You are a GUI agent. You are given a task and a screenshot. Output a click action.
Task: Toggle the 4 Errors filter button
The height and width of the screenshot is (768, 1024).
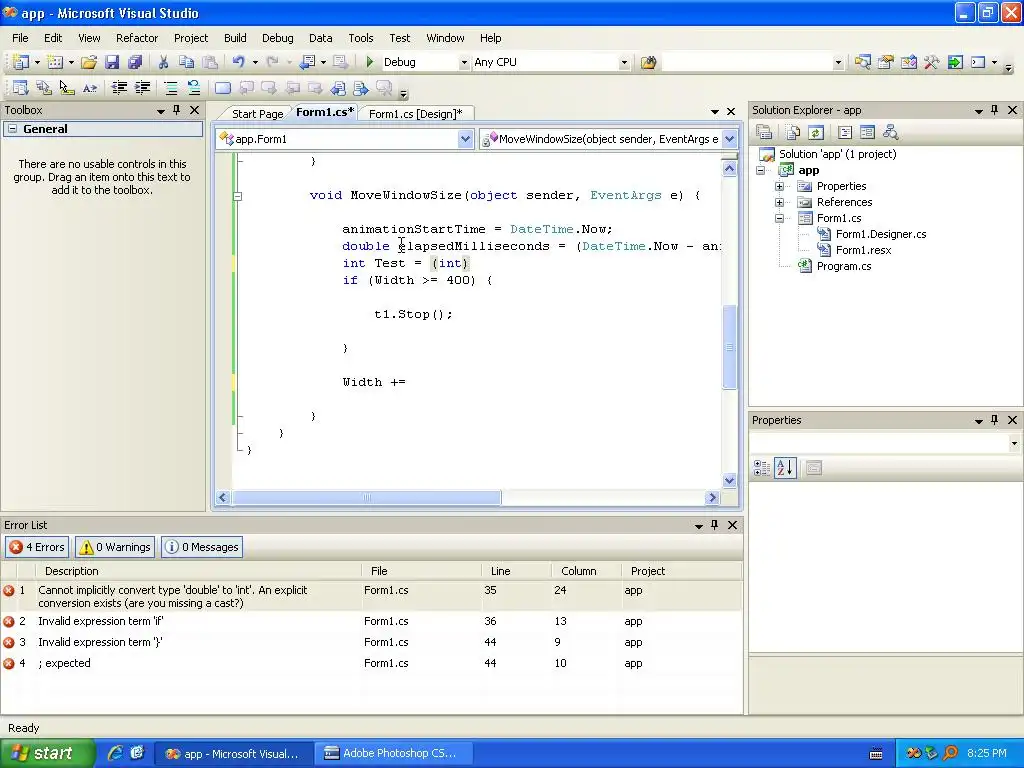pos(37,547)
